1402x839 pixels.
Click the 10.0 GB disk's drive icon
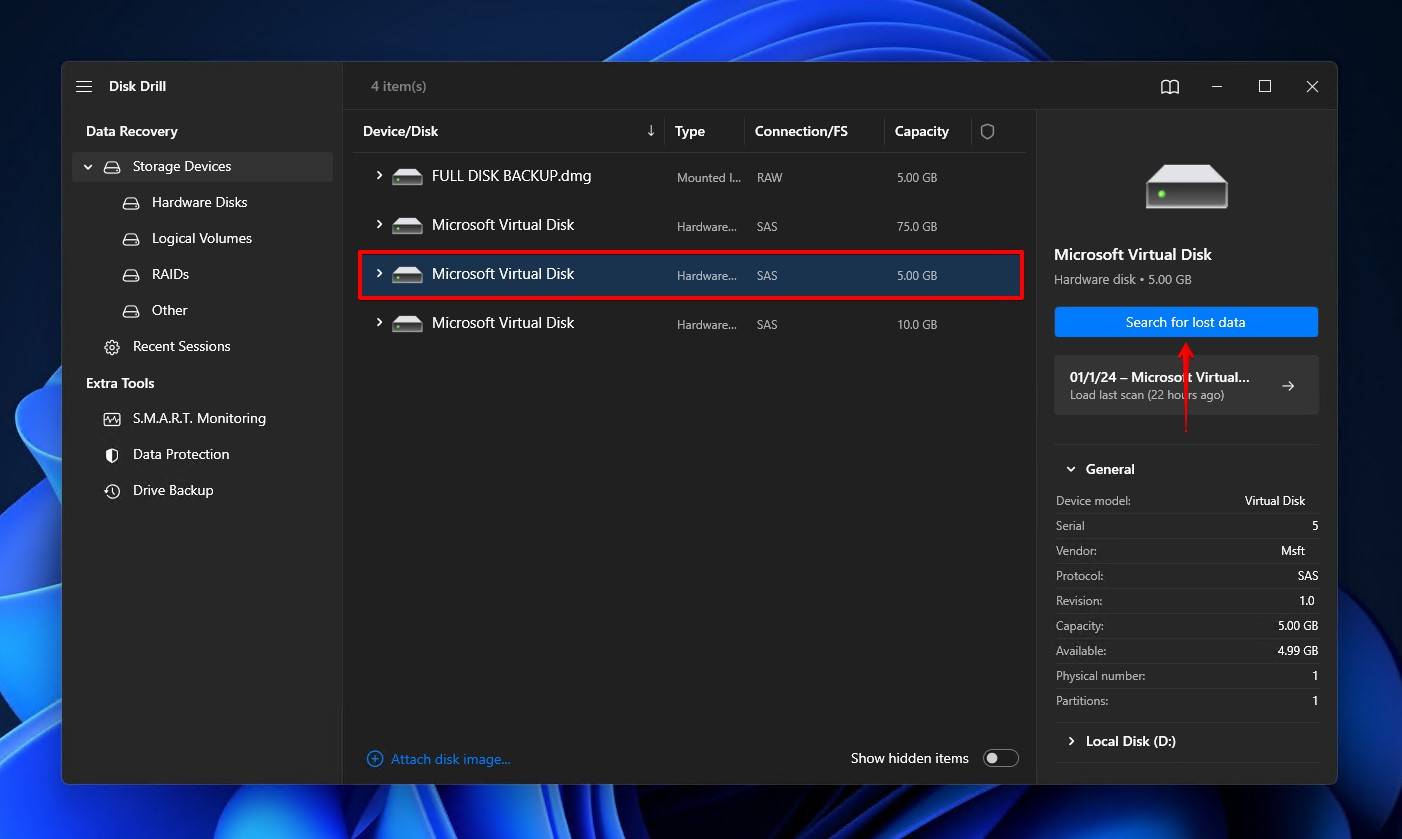[407, 324]
